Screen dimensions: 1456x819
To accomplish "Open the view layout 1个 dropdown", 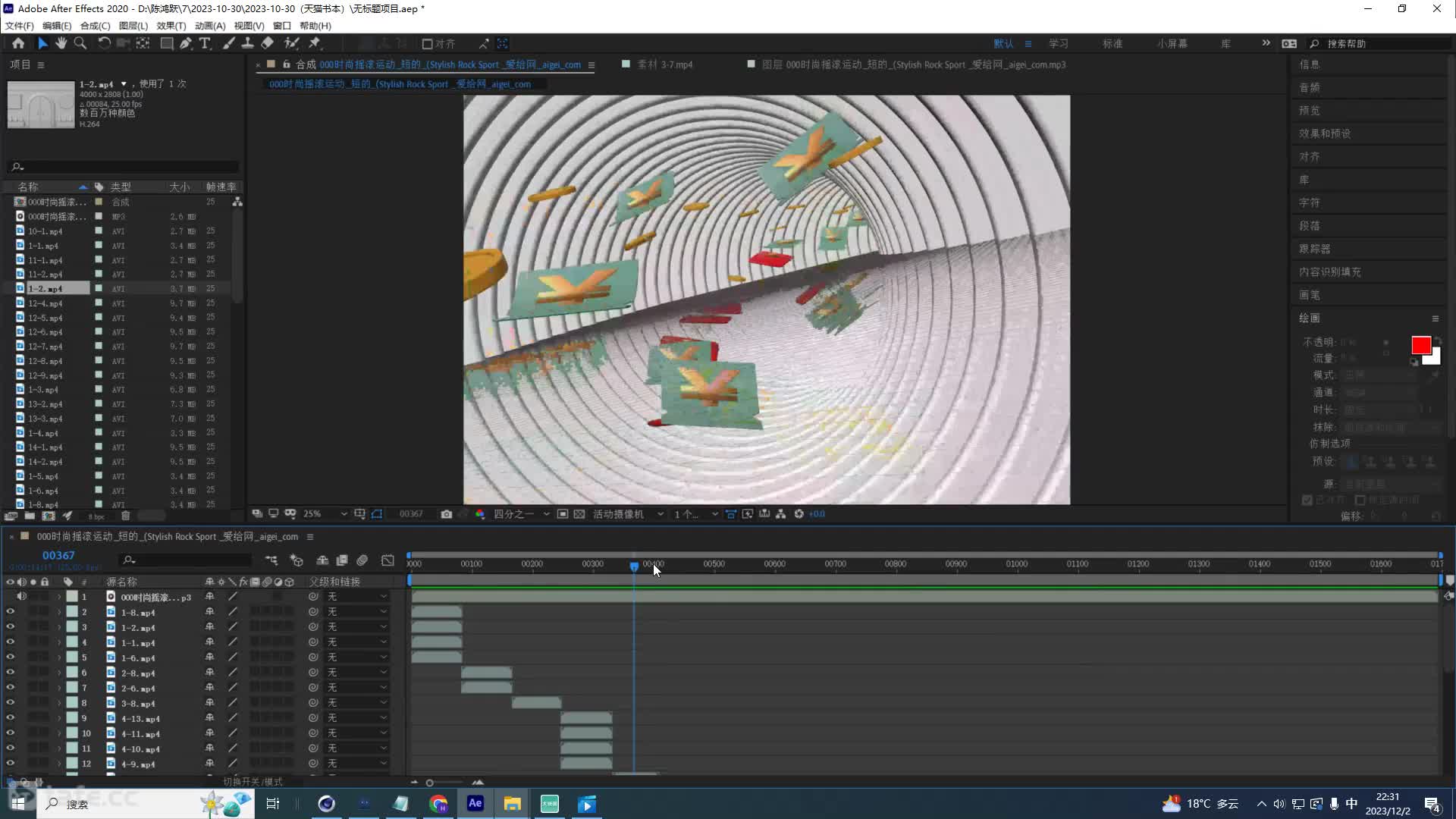I will point(696,514).
